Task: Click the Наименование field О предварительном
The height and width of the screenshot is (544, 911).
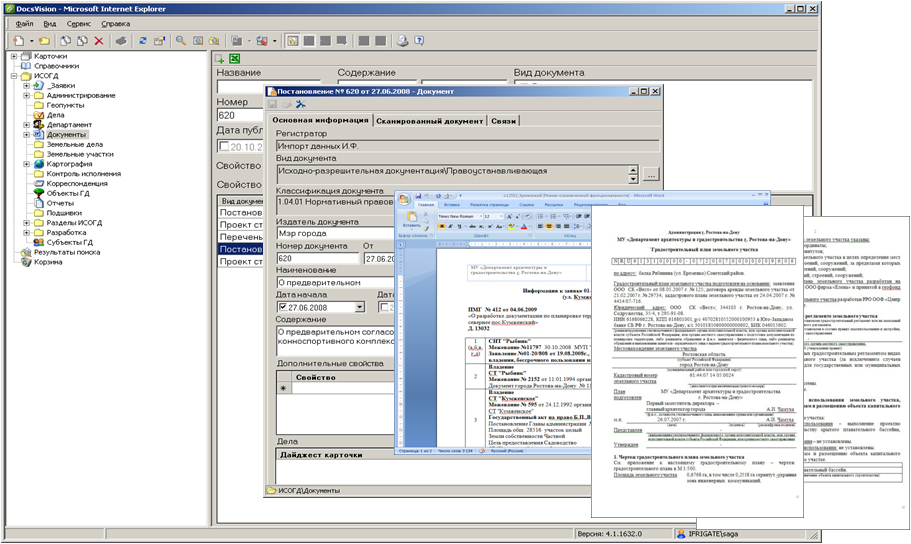Action: [x=336, y=283]
